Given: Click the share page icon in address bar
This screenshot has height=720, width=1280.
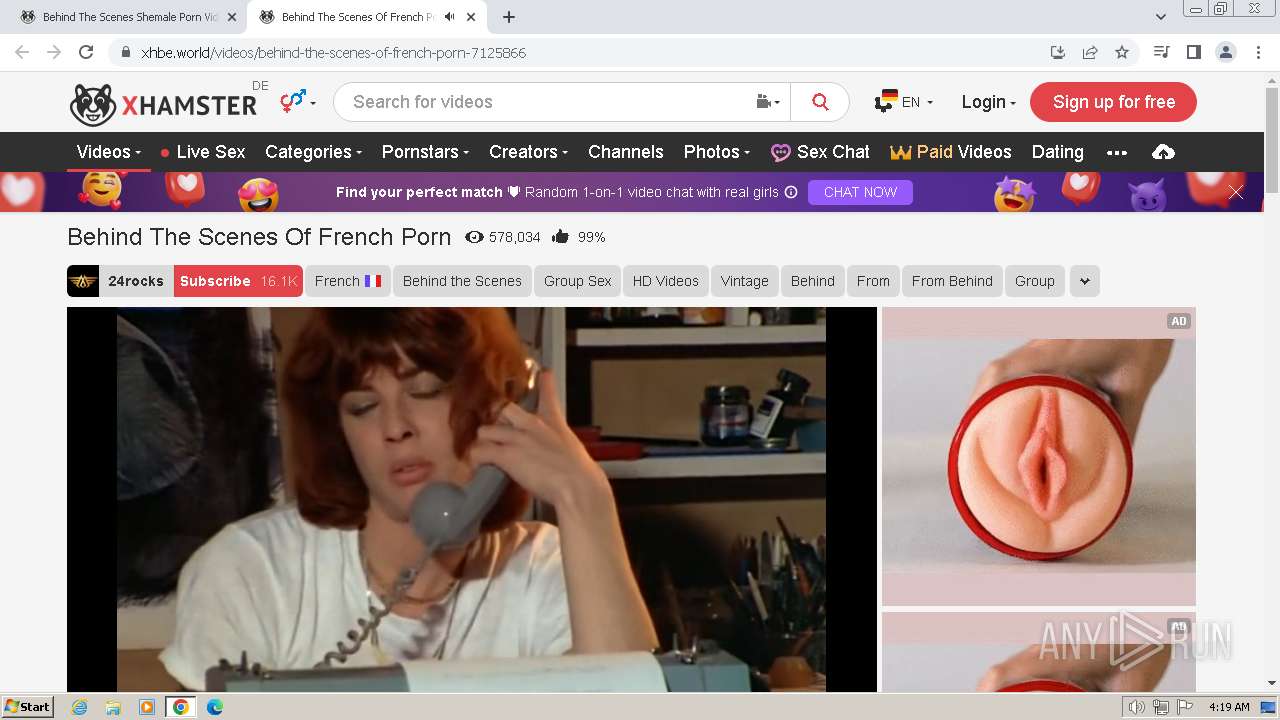Looking at the screenshot, I should pyautogui.click(x=1090, y=52).
